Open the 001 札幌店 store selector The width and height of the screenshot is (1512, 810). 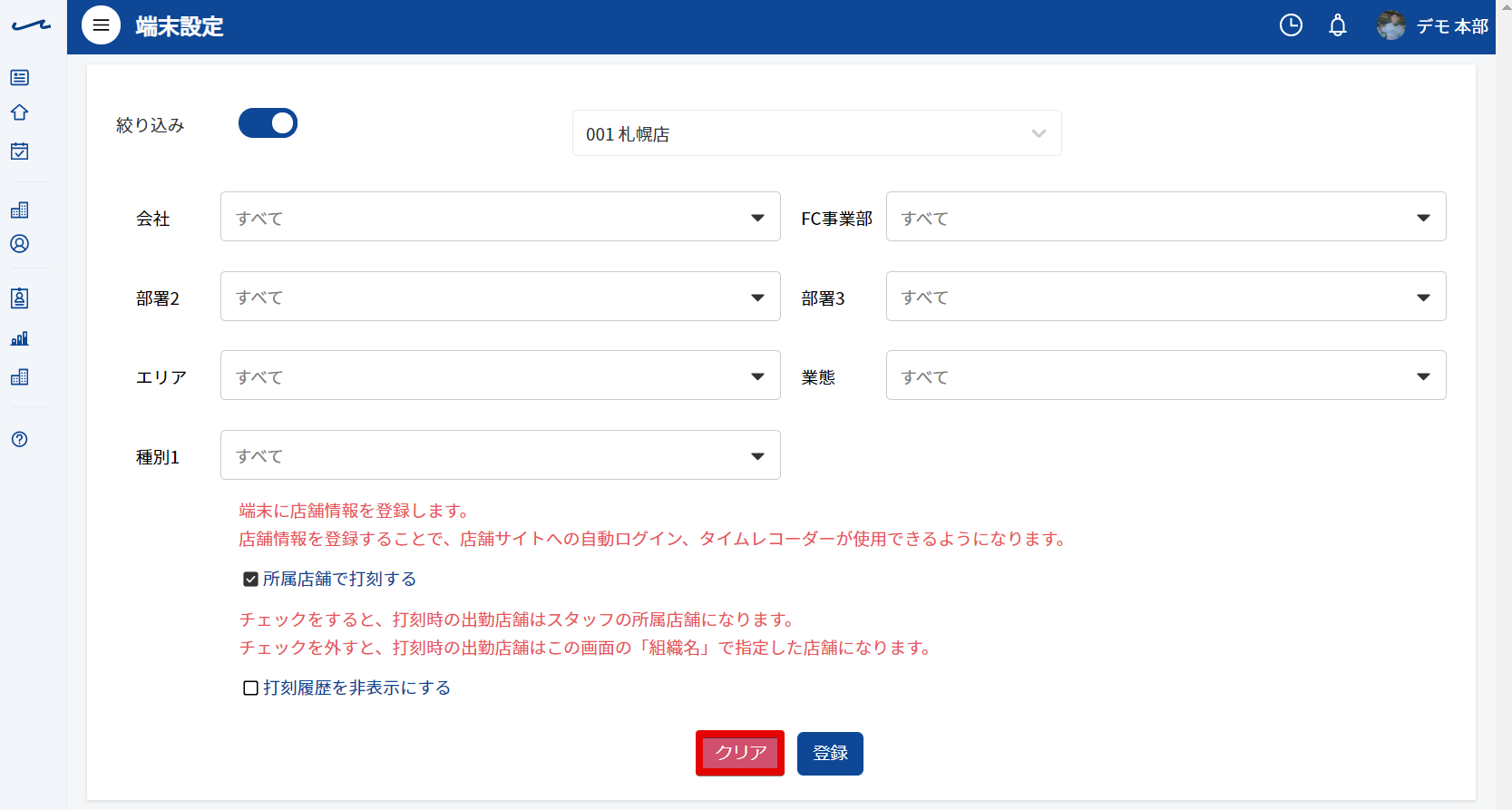coord(816,133)
